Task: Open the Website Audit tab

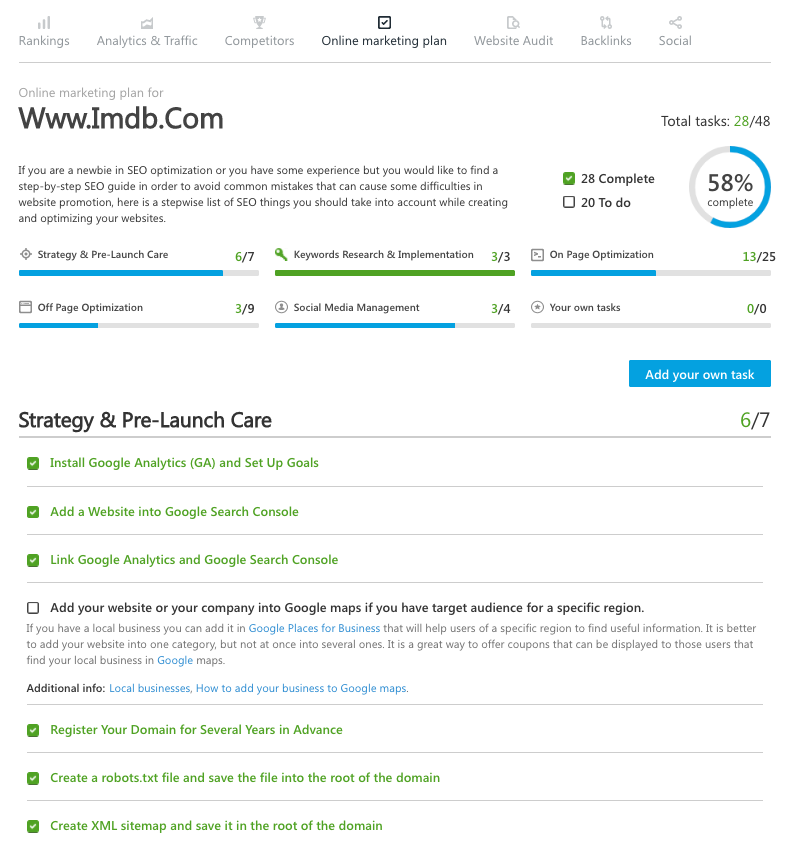Action: tap(513, 41)
